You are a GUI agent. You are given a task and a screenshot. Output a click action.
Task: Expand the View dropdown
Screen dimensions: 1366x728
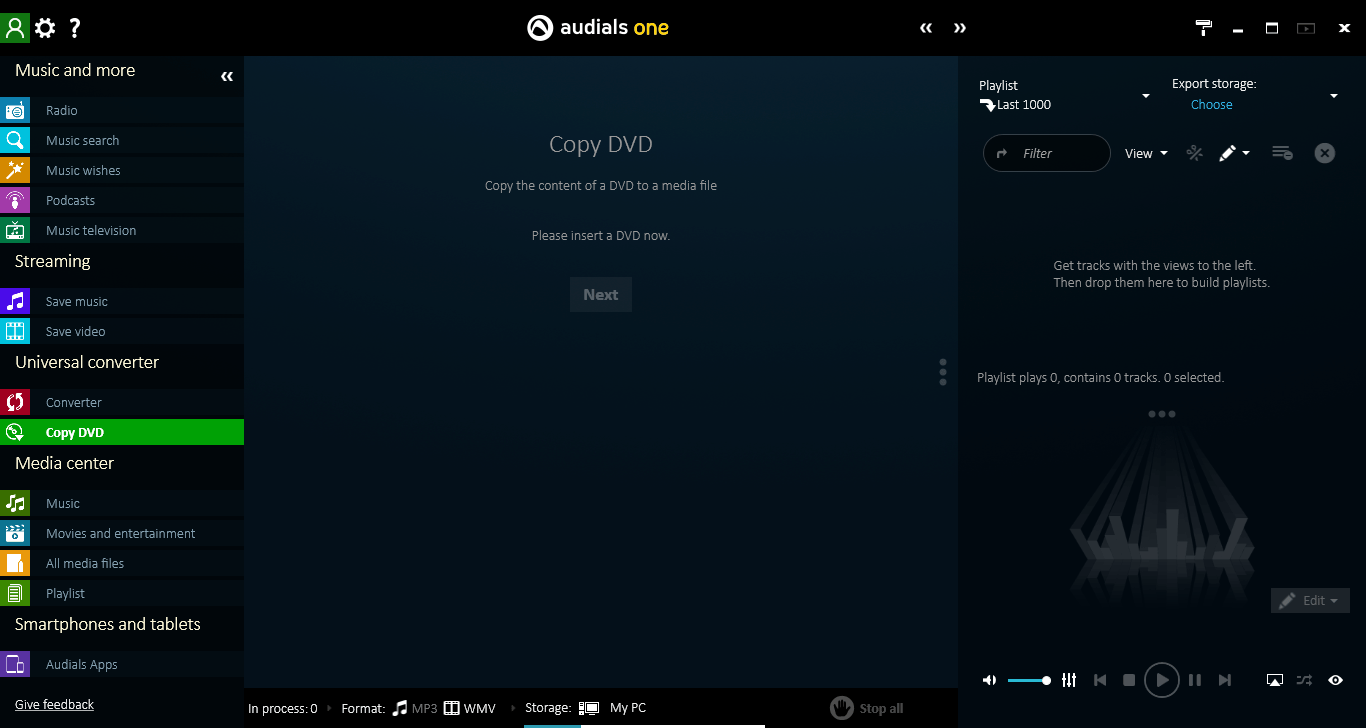(1147, 153)
